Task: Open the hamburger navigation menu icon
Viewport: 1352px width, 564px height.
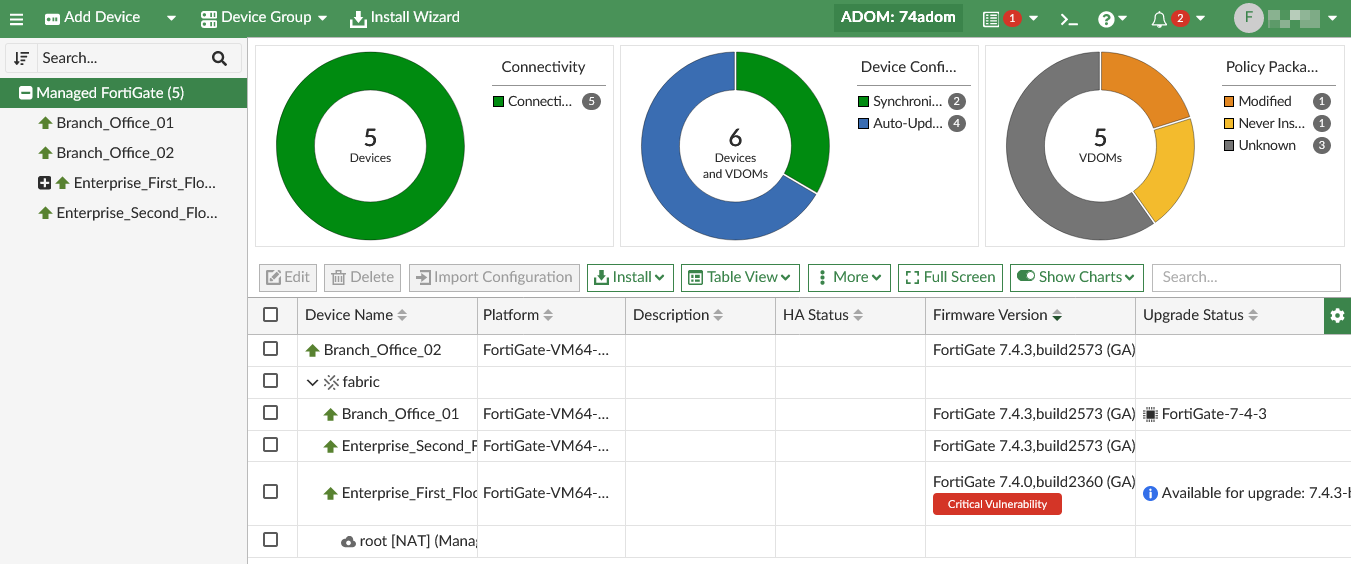Action: (x=16, y=18)
